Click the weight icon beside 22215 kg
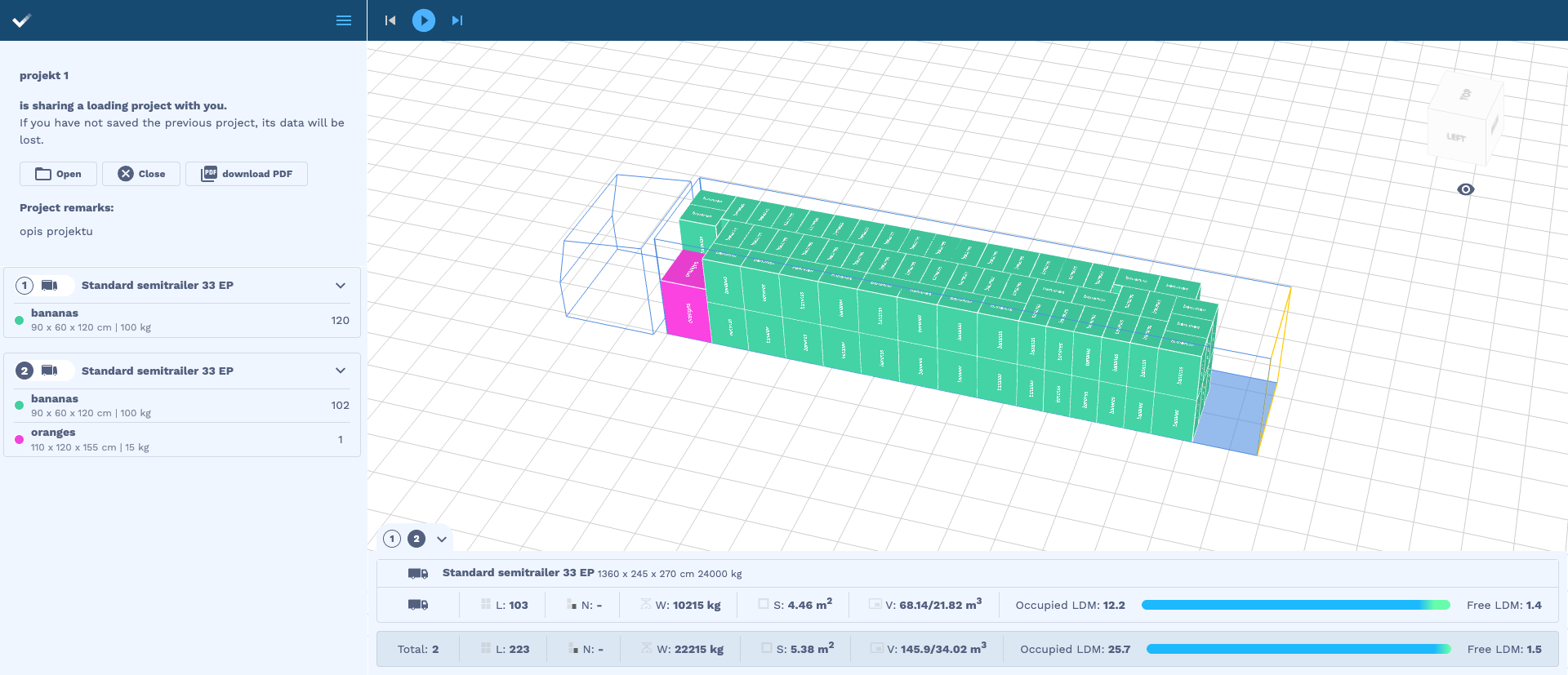The width and height of the screenshot is (1568, 675). [646, 648]
